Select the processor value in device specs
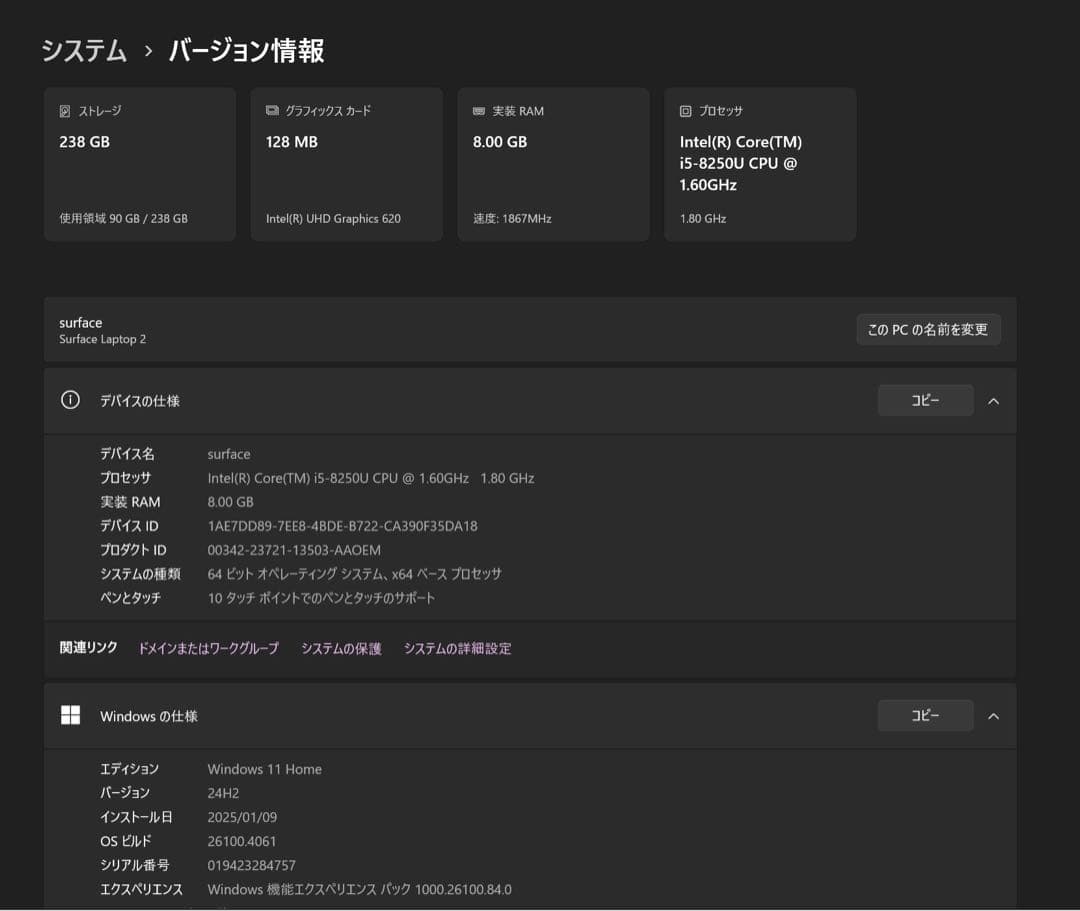 tap(371, 478)
